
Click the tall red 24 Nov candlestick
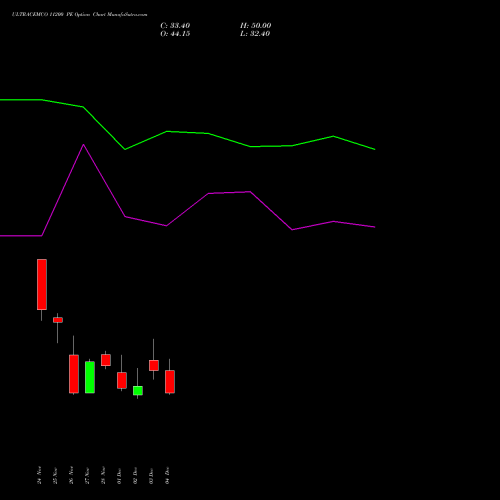click(x=42, y=284)
